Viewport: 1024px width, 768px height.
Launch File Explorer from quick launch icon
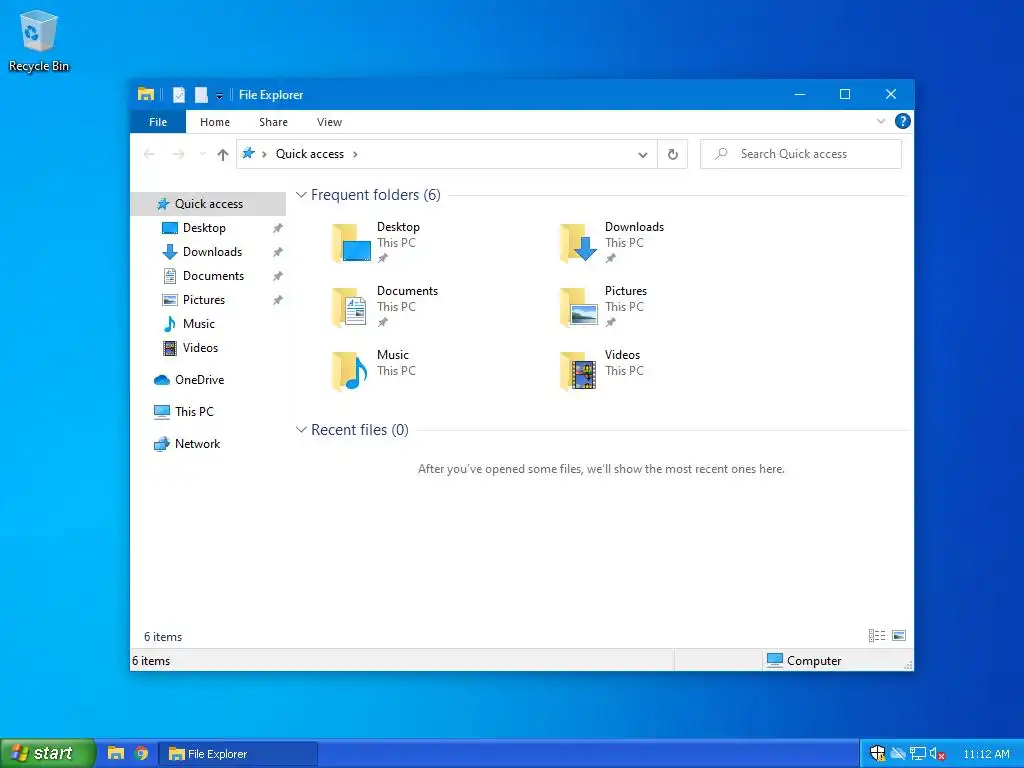pyautogui.click(x=116, y=753)
